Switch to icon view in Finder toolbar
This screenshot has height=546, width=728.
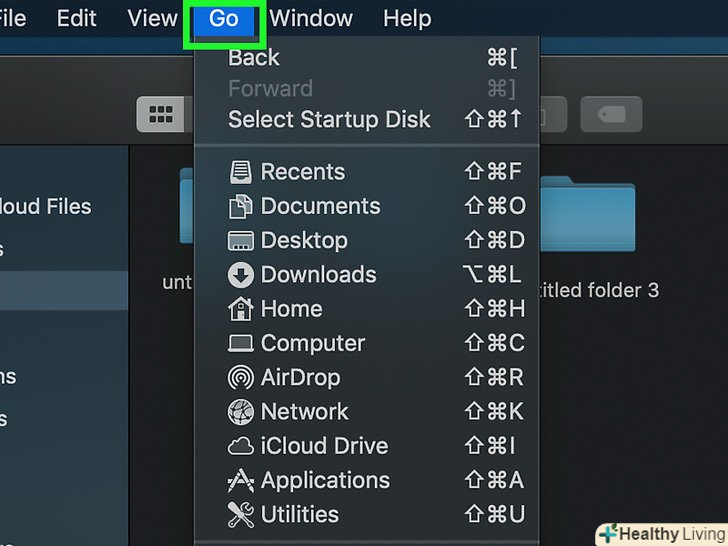tap(160, 114)
